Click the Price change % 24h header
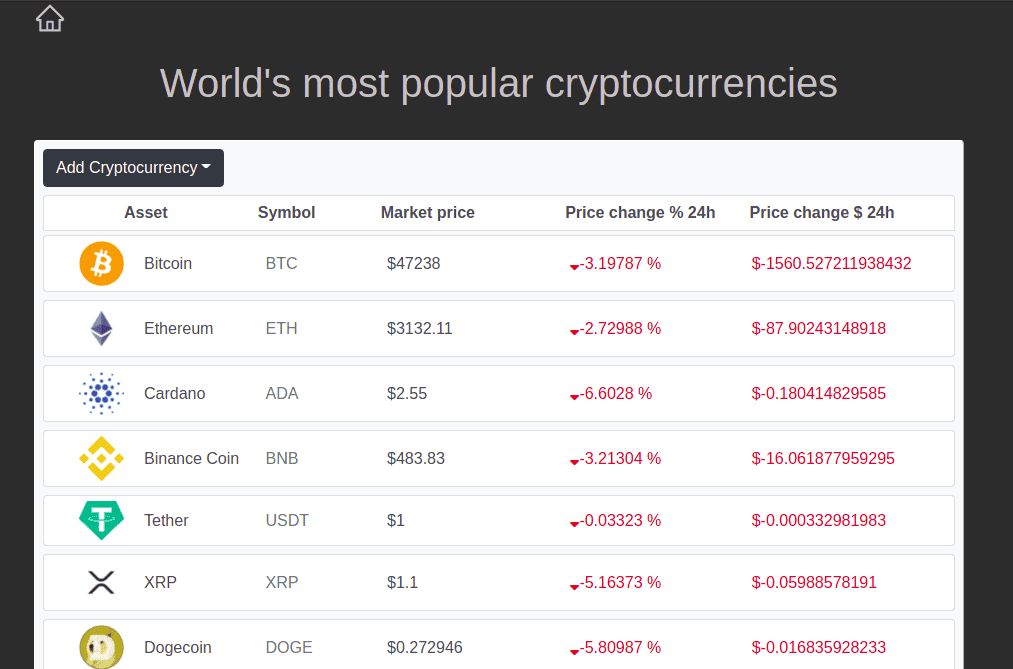Viewport: 1013px width, 669px height. [x=640, y=213]
